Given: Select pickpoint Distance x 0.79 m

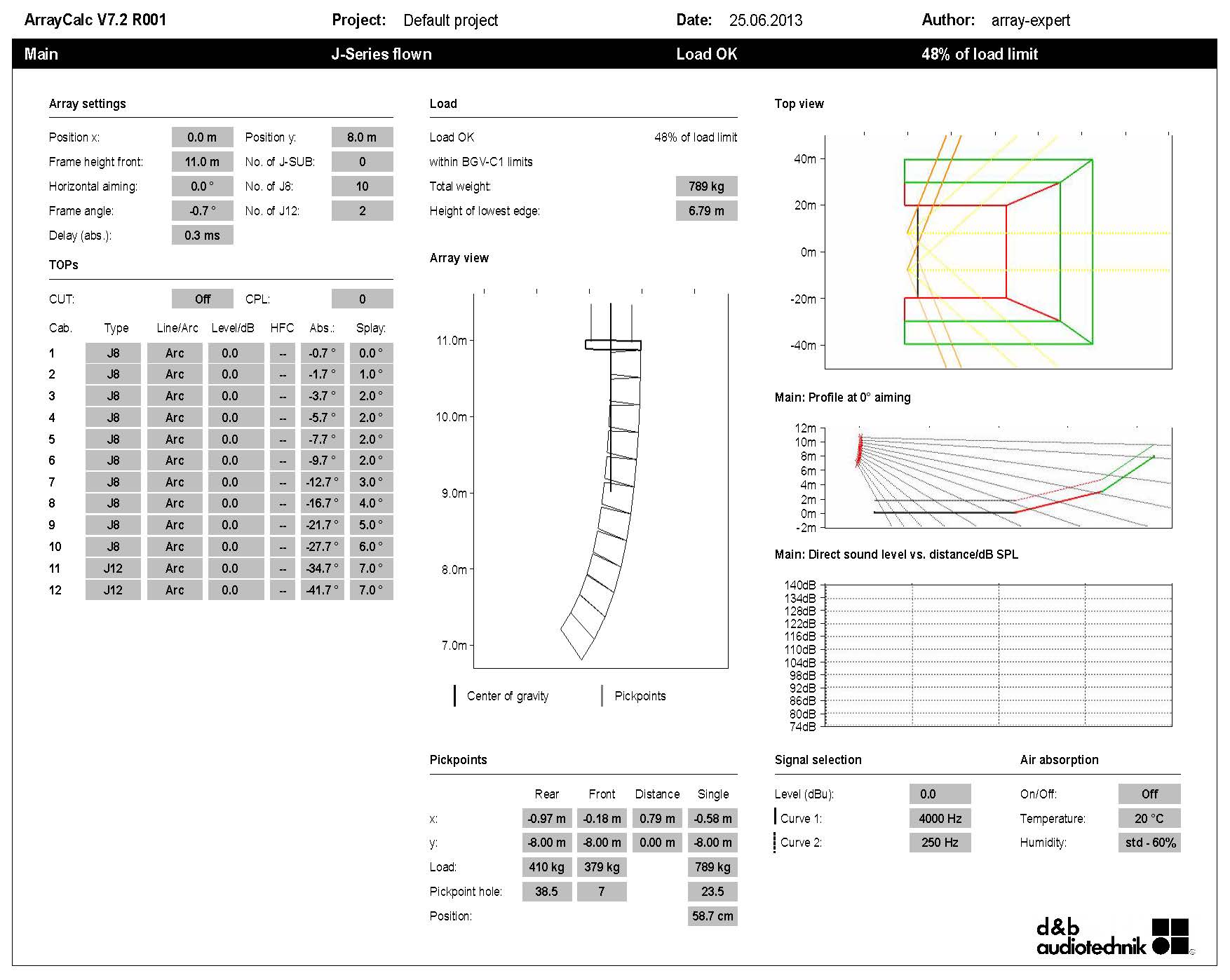Looking at the screenshot, I should 657,819.
